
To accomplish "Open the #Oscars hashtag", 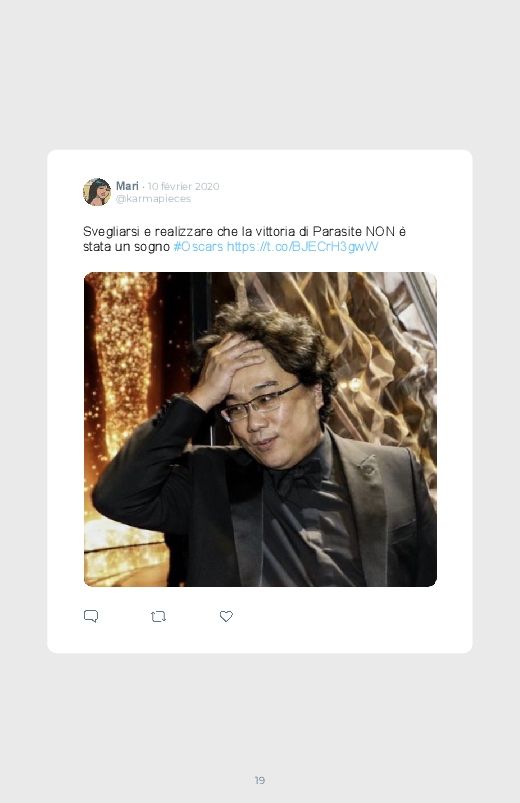I will coord(198,247).
